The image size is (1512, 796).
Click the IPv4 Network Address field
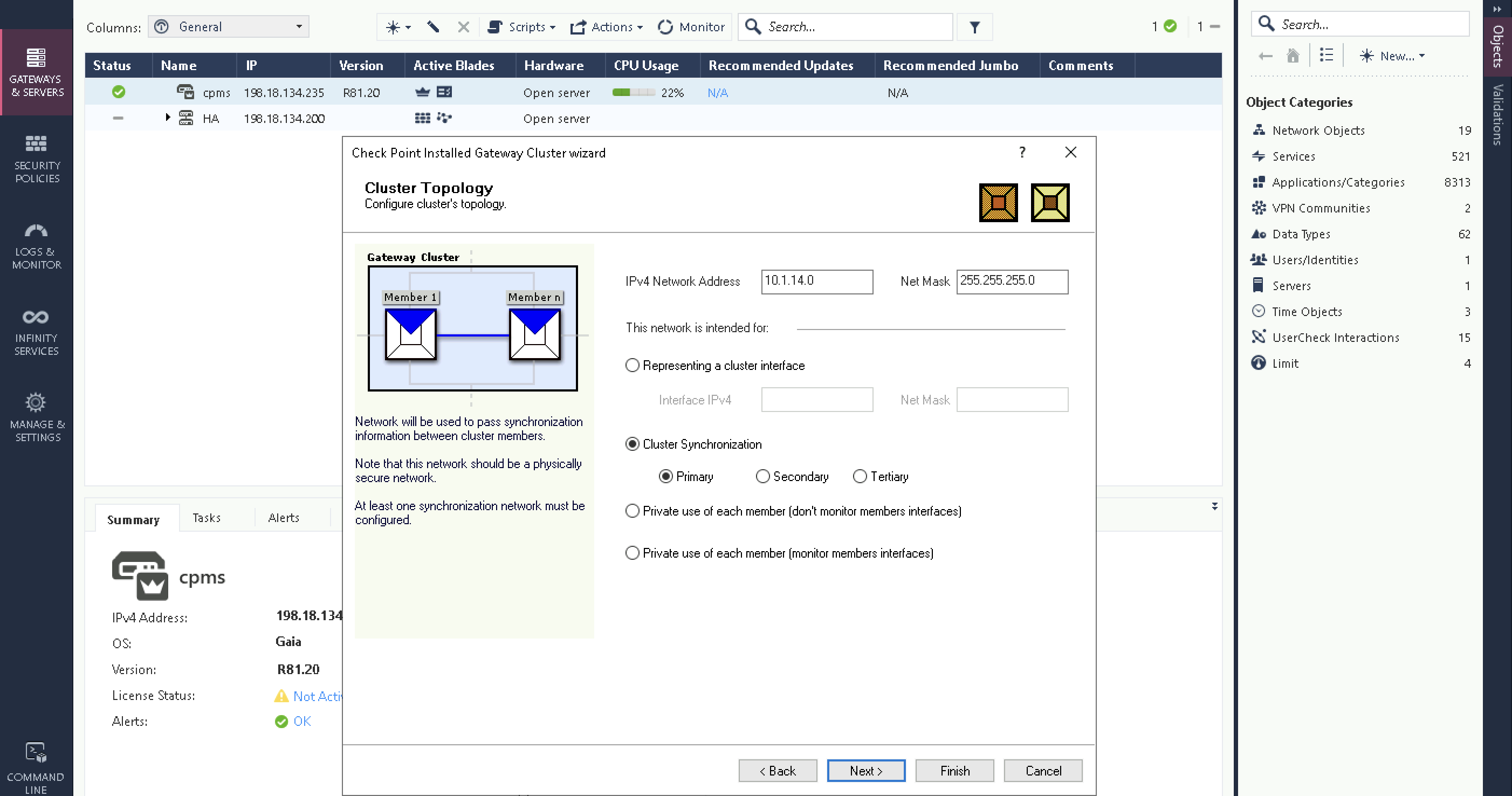[x=816, y=281]
